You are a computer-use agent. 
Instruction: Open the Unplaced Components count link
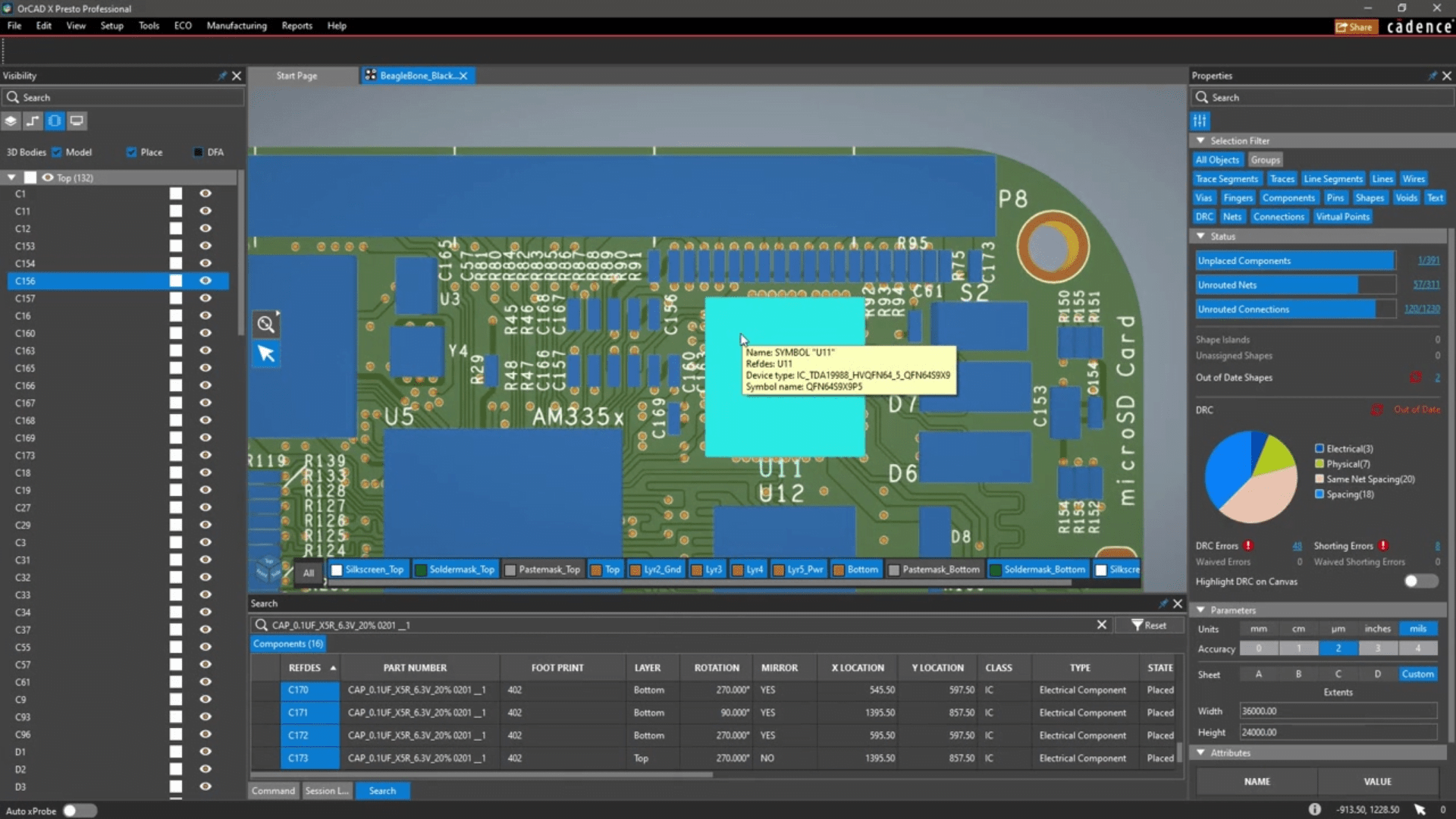coord(1428,261)
